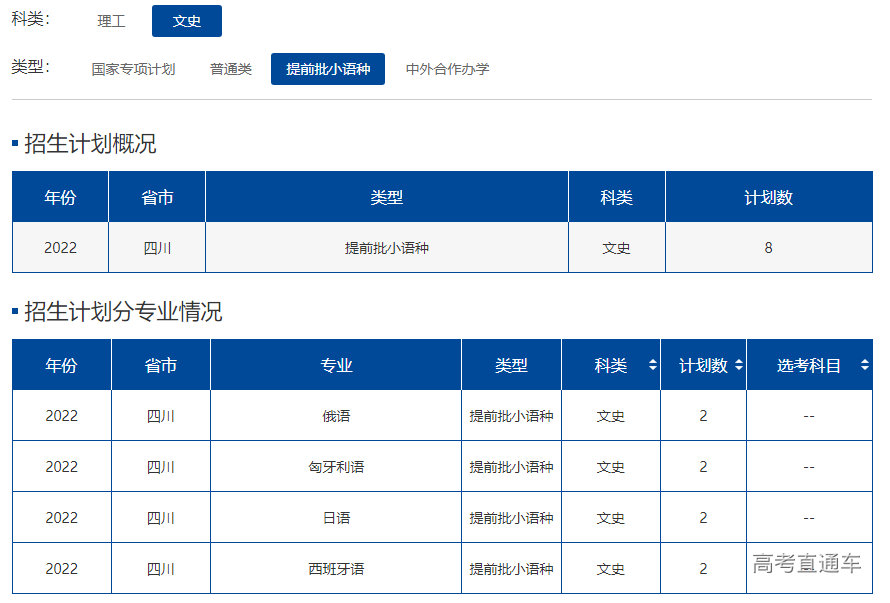890x603 pixels.
Task: Switch to 国家专项计划 type
Action: 133,69
